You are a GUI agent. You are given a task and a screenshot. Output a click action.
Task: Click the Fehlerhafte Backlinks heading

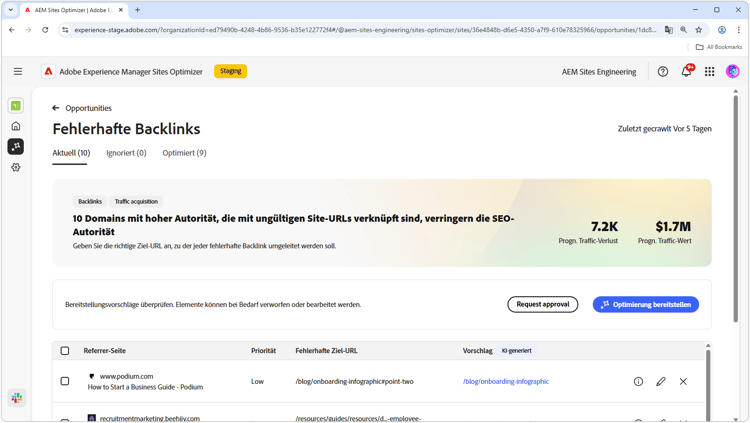pos(126,129)
